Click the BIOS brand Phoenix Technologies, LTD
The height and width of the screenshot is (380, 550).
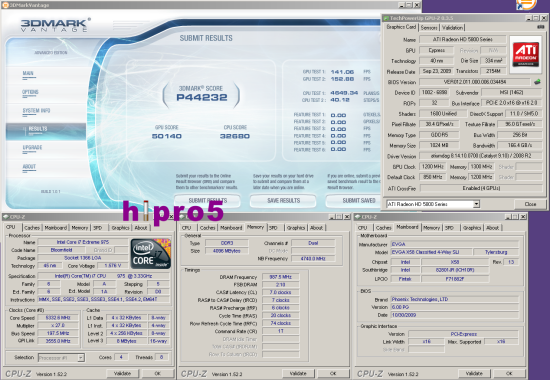click(x=455, y=299)
